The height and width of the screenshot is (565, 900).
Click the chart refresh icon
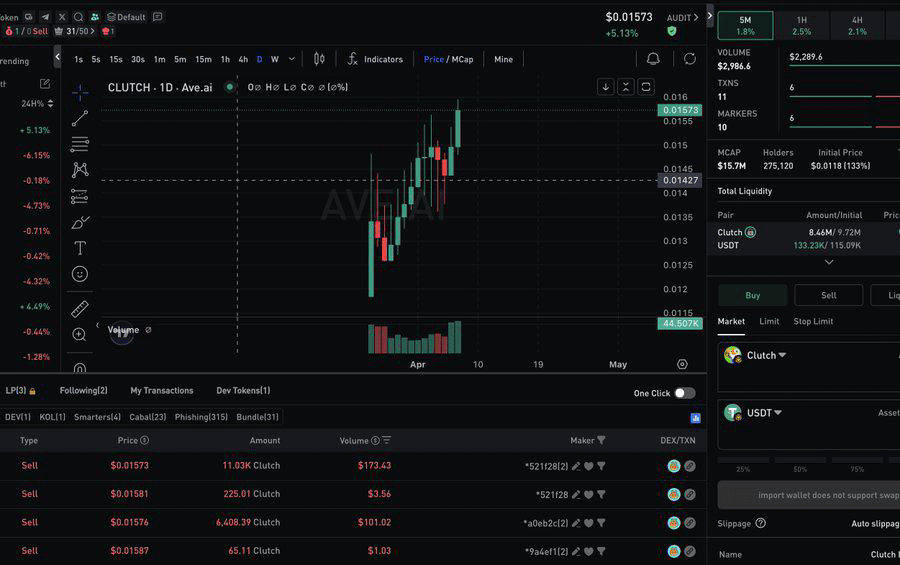tap(689, 59)
